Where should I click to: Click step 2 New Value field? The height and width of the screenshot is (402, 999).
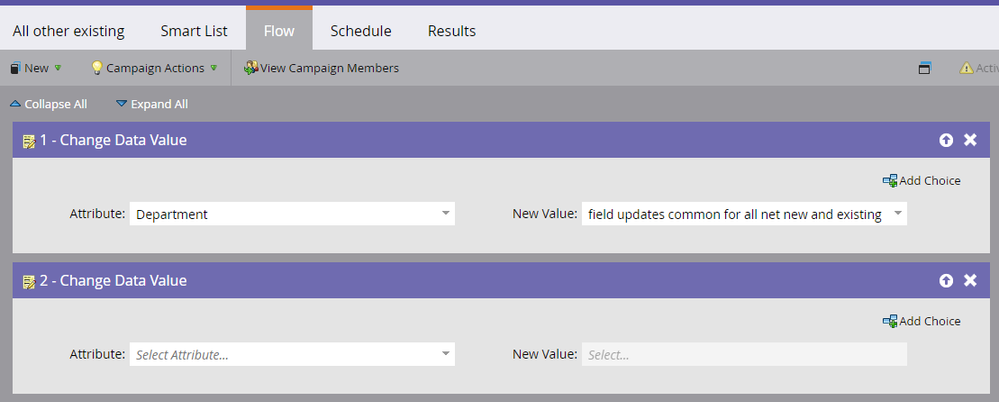(x=744, y=354)
